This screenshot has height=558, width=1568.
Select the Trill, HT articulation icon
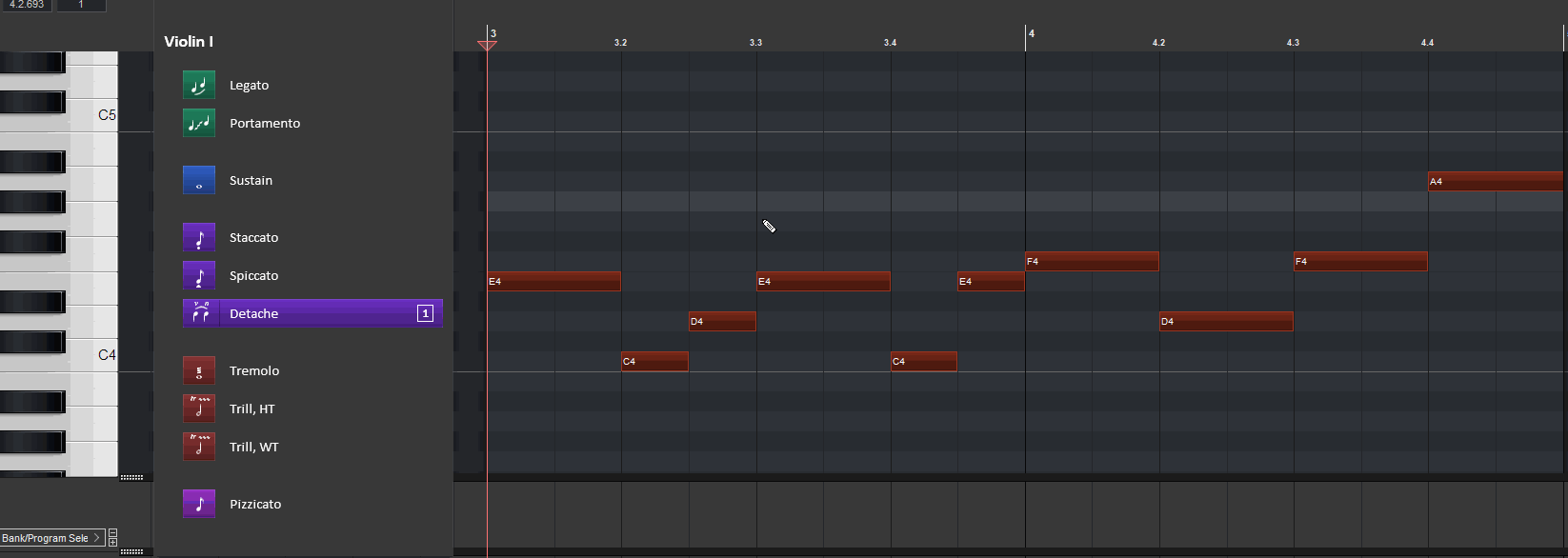(199, 409)
